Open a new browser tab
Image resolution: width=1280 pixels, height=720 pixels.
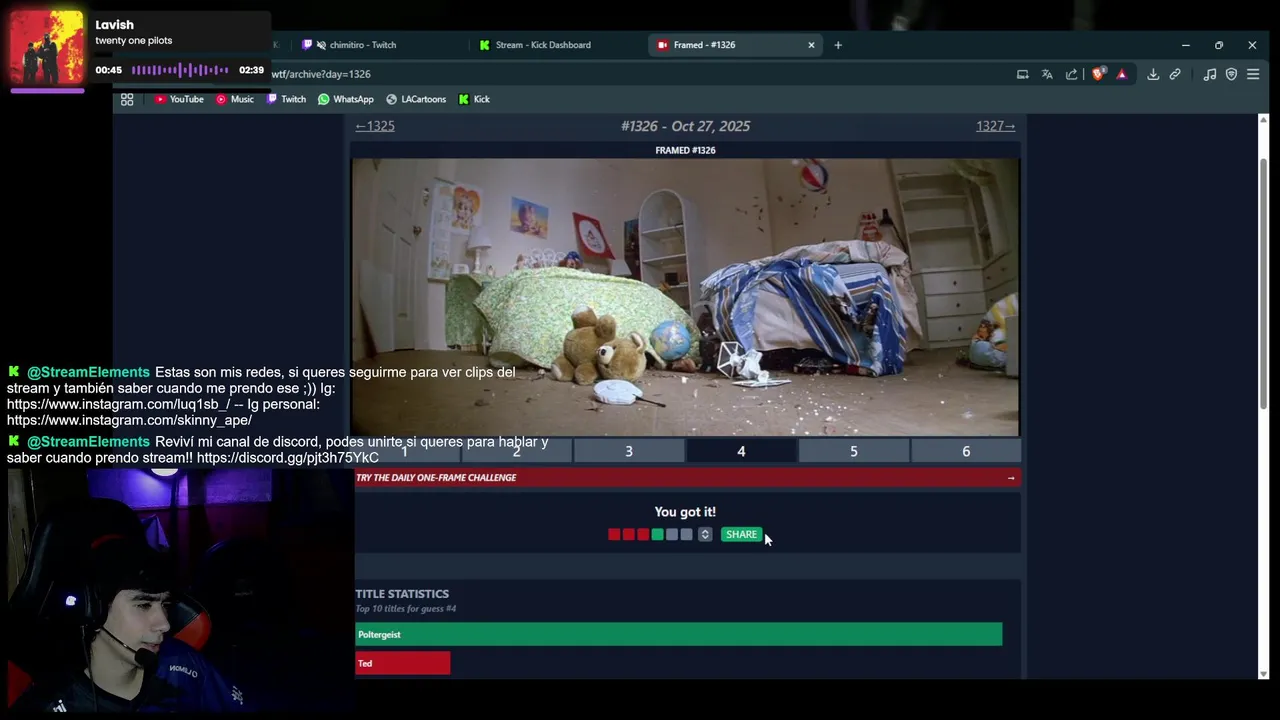(x=838, y=45)
